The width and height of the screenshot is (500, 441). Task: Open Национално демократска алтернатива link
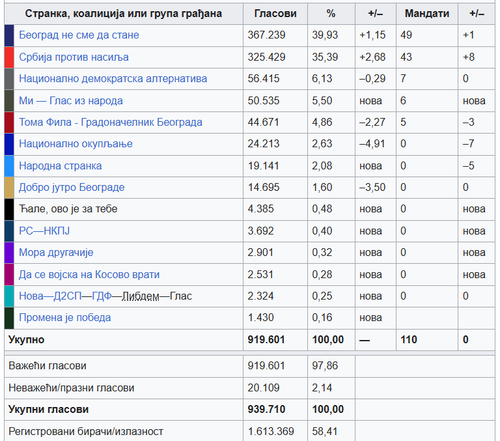pyautogui.click(x=113, y=79)
